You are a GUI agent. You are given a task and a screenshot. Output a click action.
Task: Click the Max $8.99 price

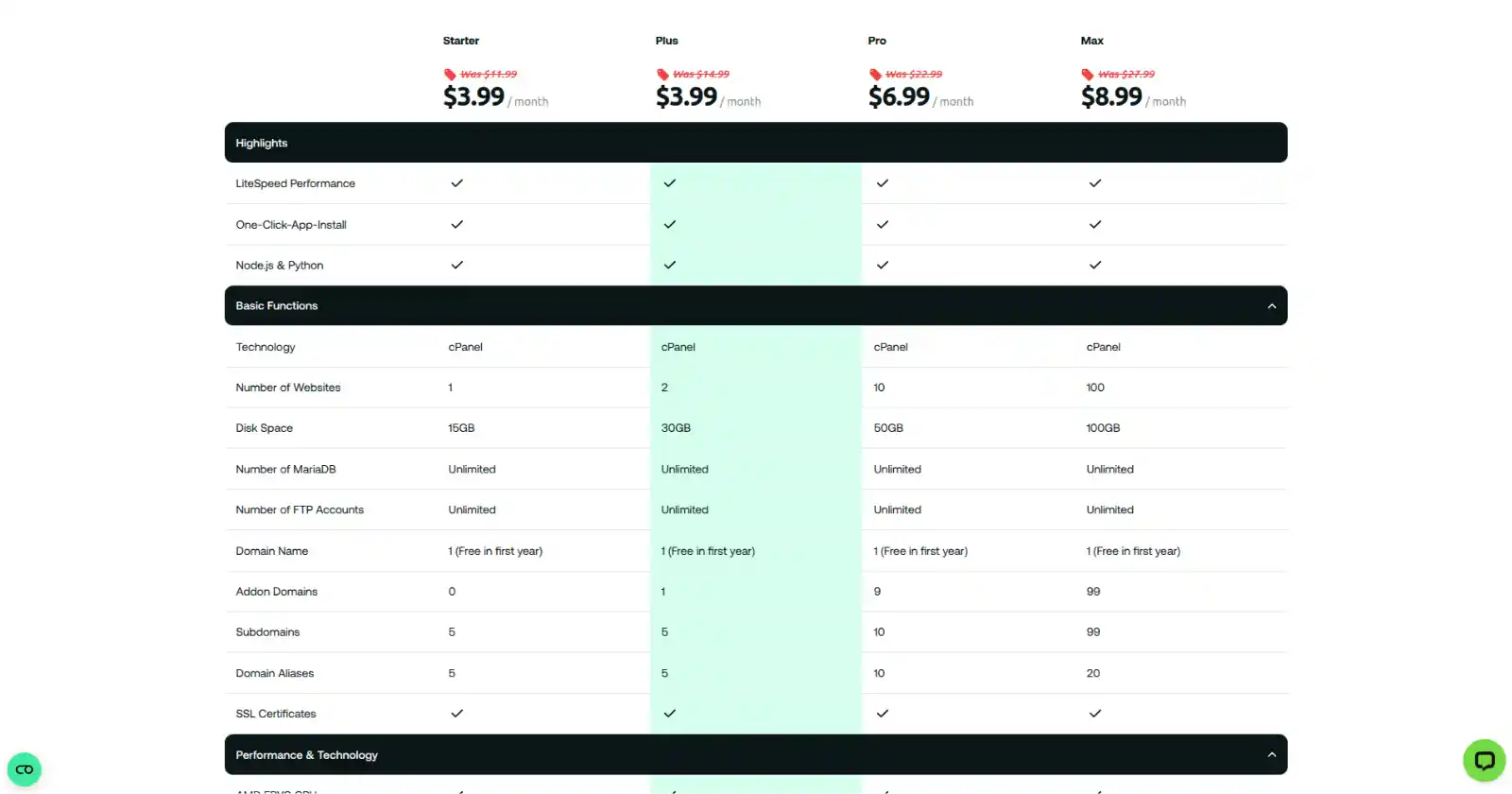coord(1112,96)
